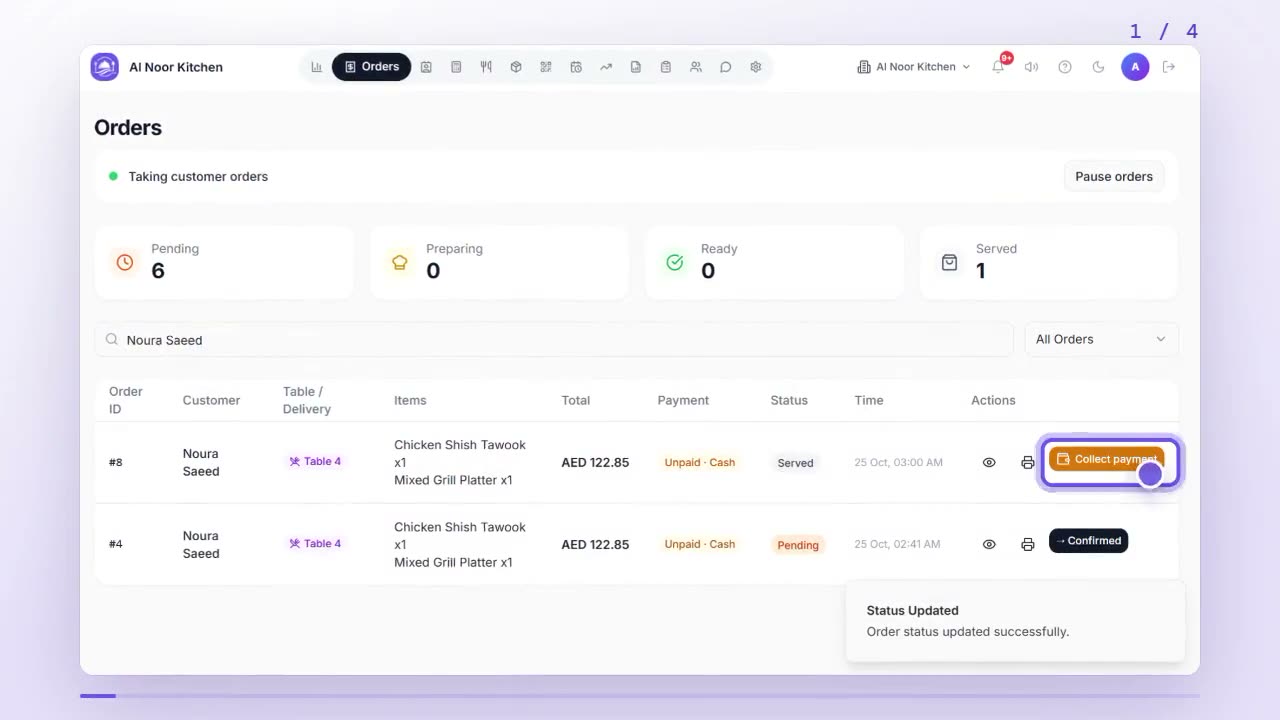The image size is (1280, 720).
Task: Open the clipboard list icon
Action: click(x=666, y=67)
